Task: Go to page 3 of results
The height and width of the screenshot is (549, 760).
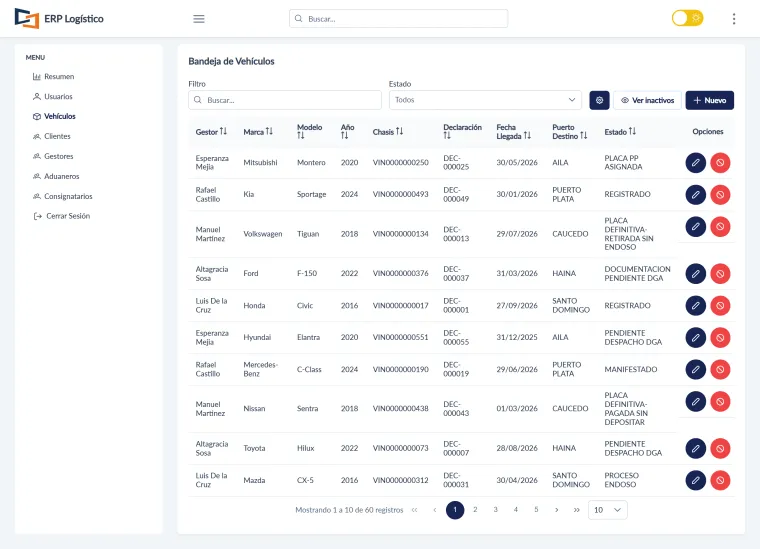Action: coord(495,510)
